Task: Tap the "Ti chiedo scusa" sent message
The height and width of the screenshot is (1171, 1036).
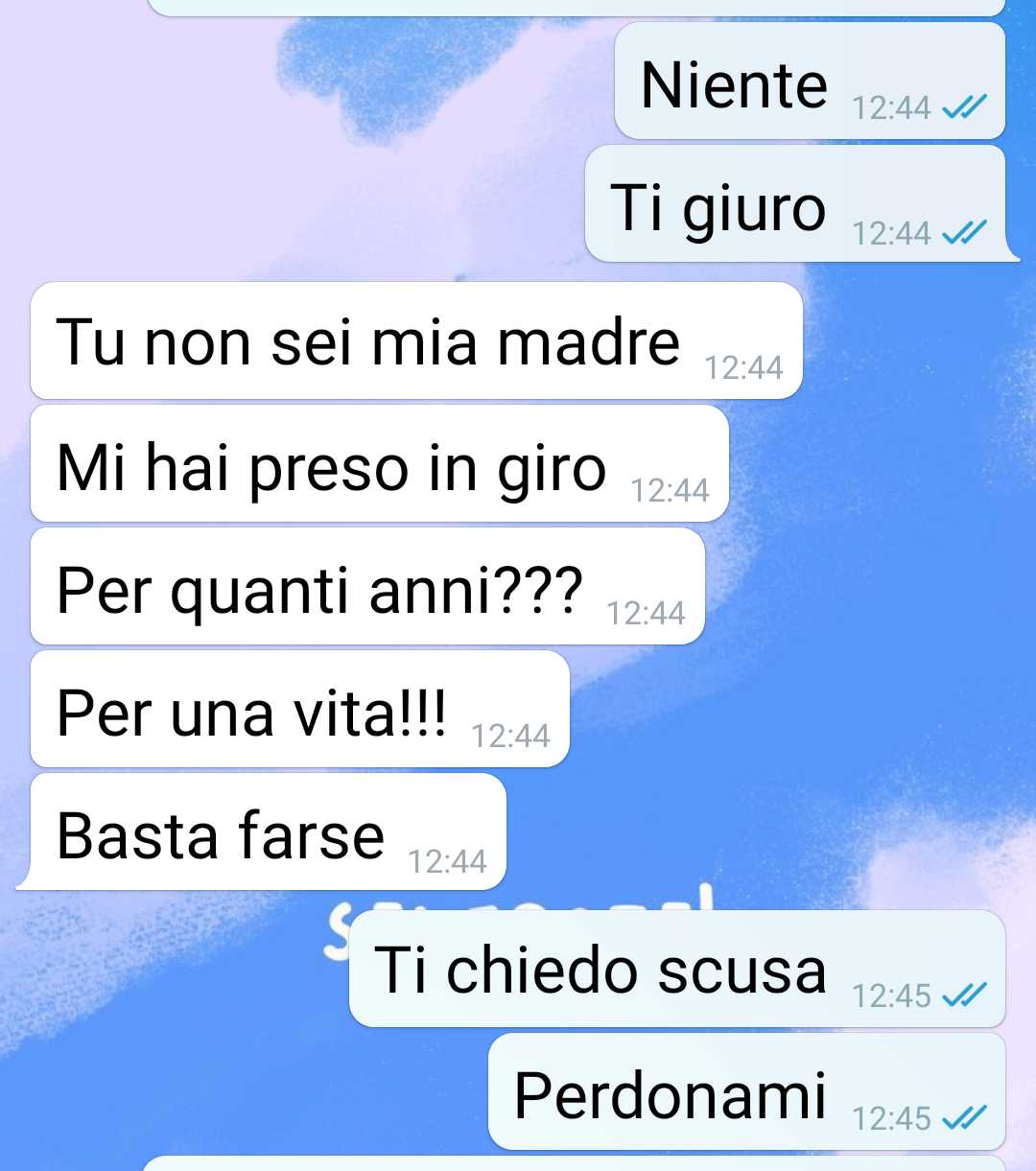Action: [x=677, y=969]
